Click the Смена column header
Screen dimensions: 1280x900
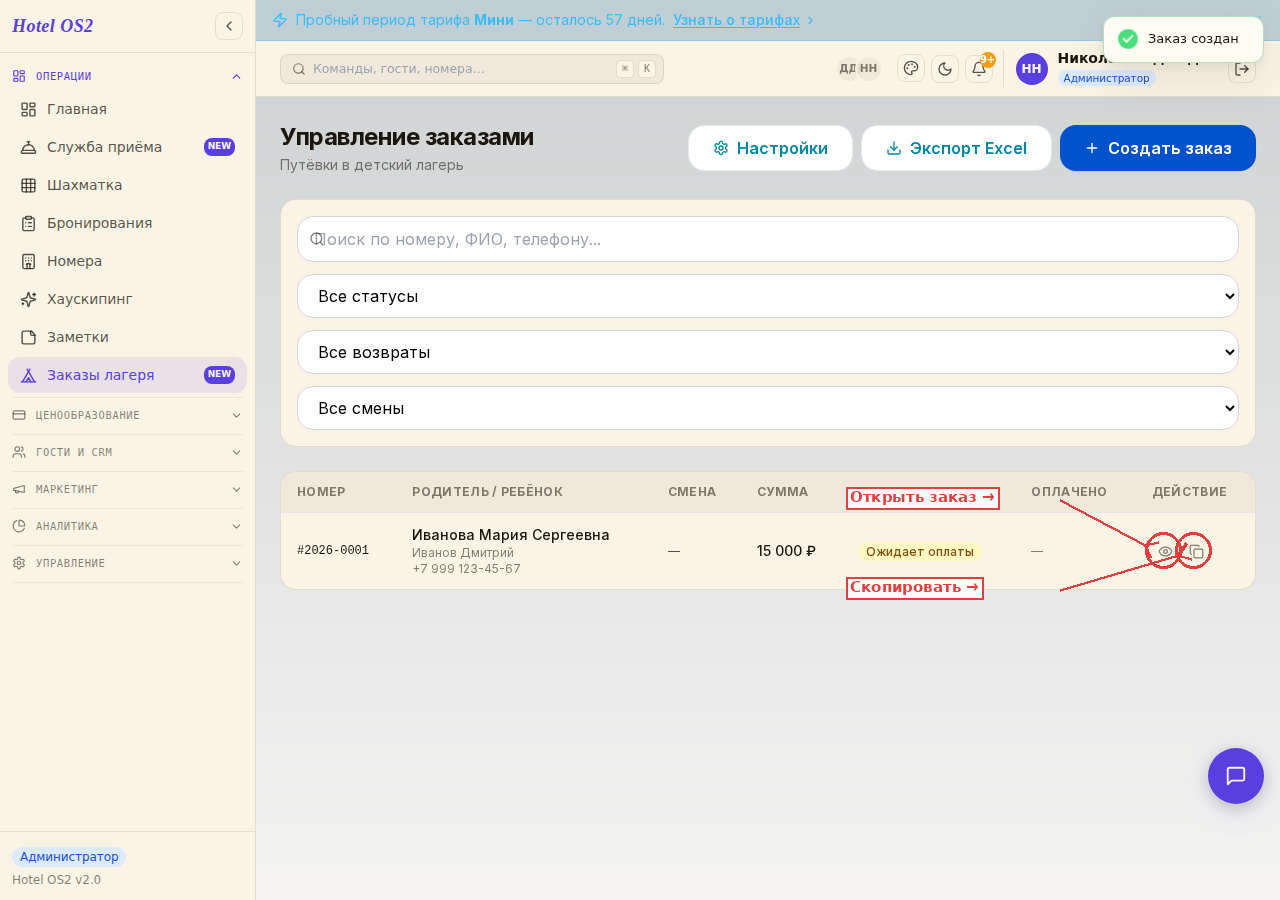point(692,492)
